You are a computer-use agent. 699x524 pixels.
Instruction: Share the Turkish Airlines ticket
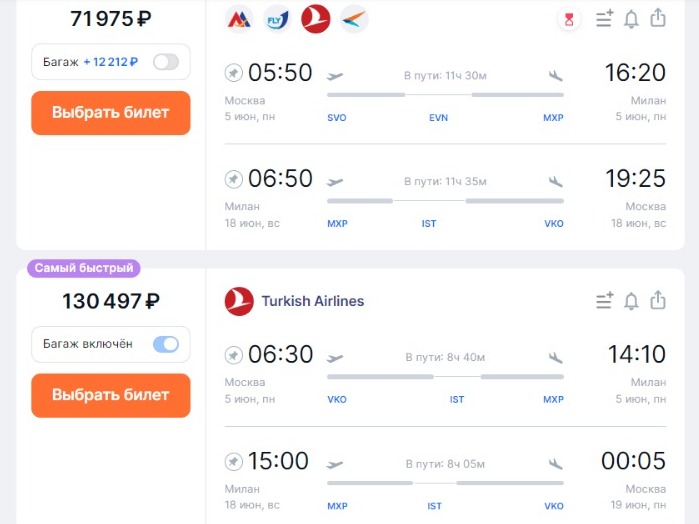pos(658,301)
